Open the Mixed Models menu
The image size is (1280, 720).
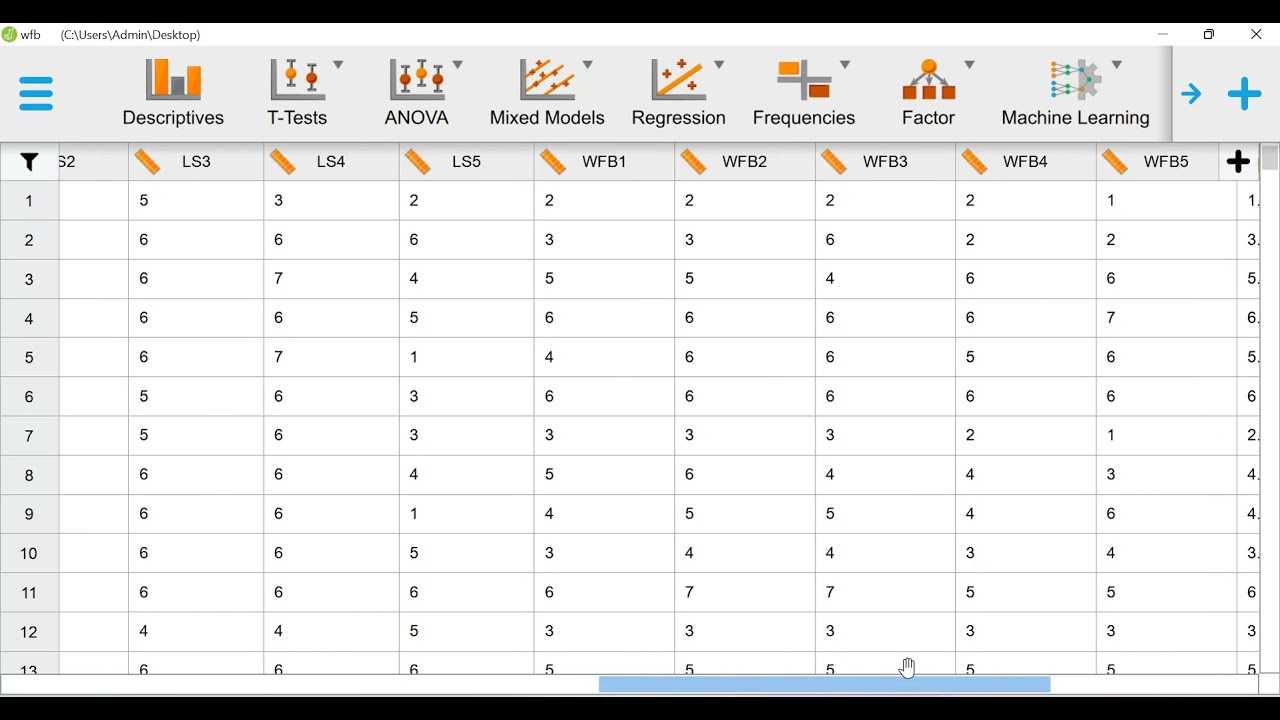point(548,93)
